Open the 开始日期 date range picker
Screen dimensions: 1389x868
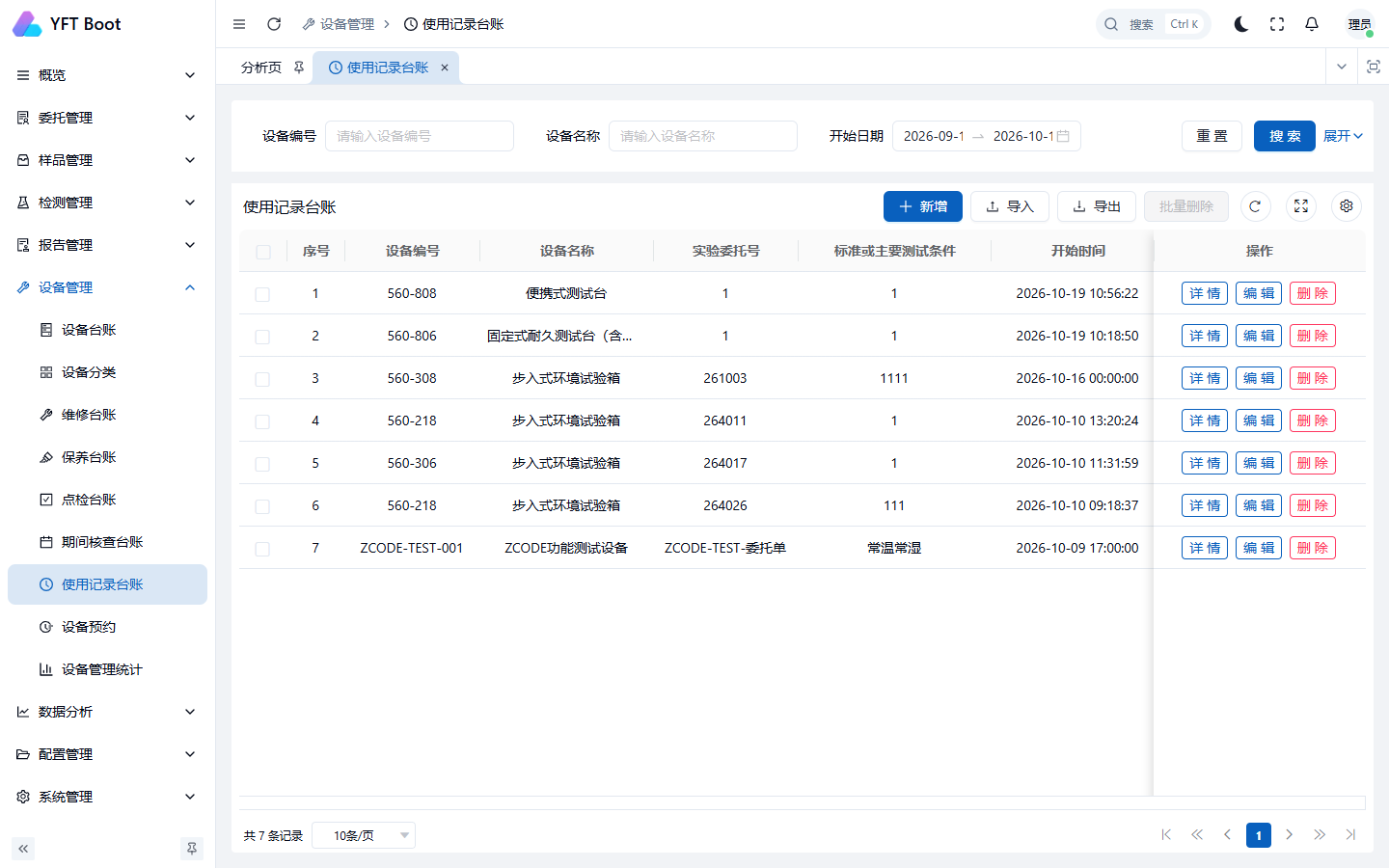pos(987,136)
